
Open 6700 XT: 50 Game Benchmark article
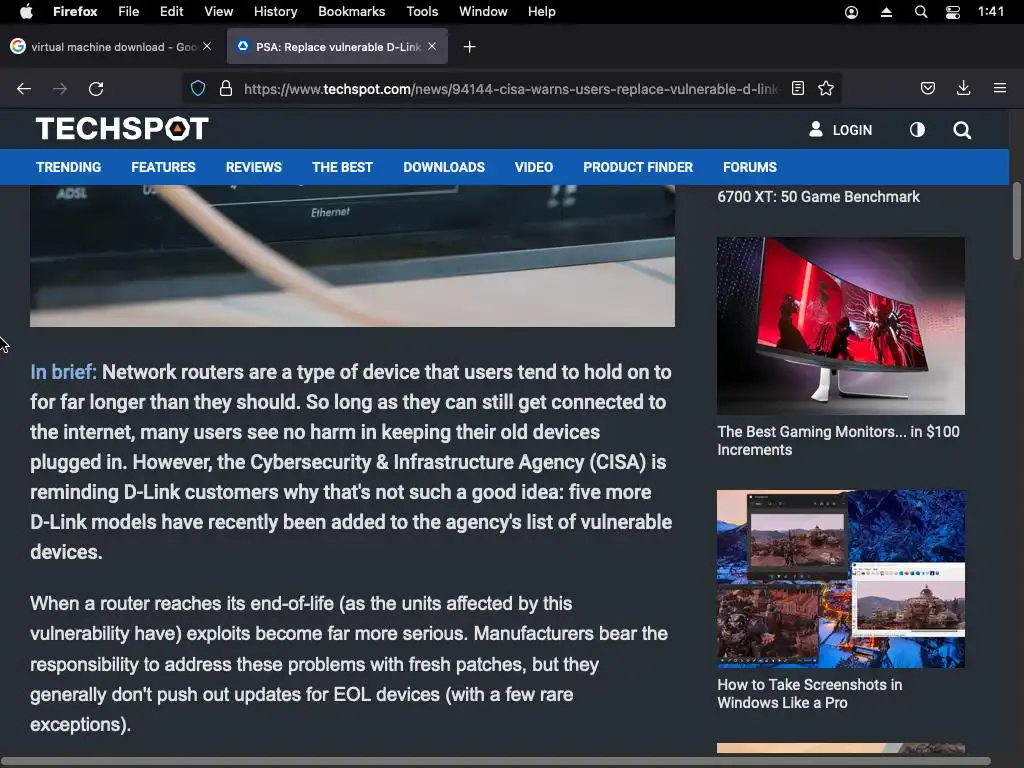point(818,197)
